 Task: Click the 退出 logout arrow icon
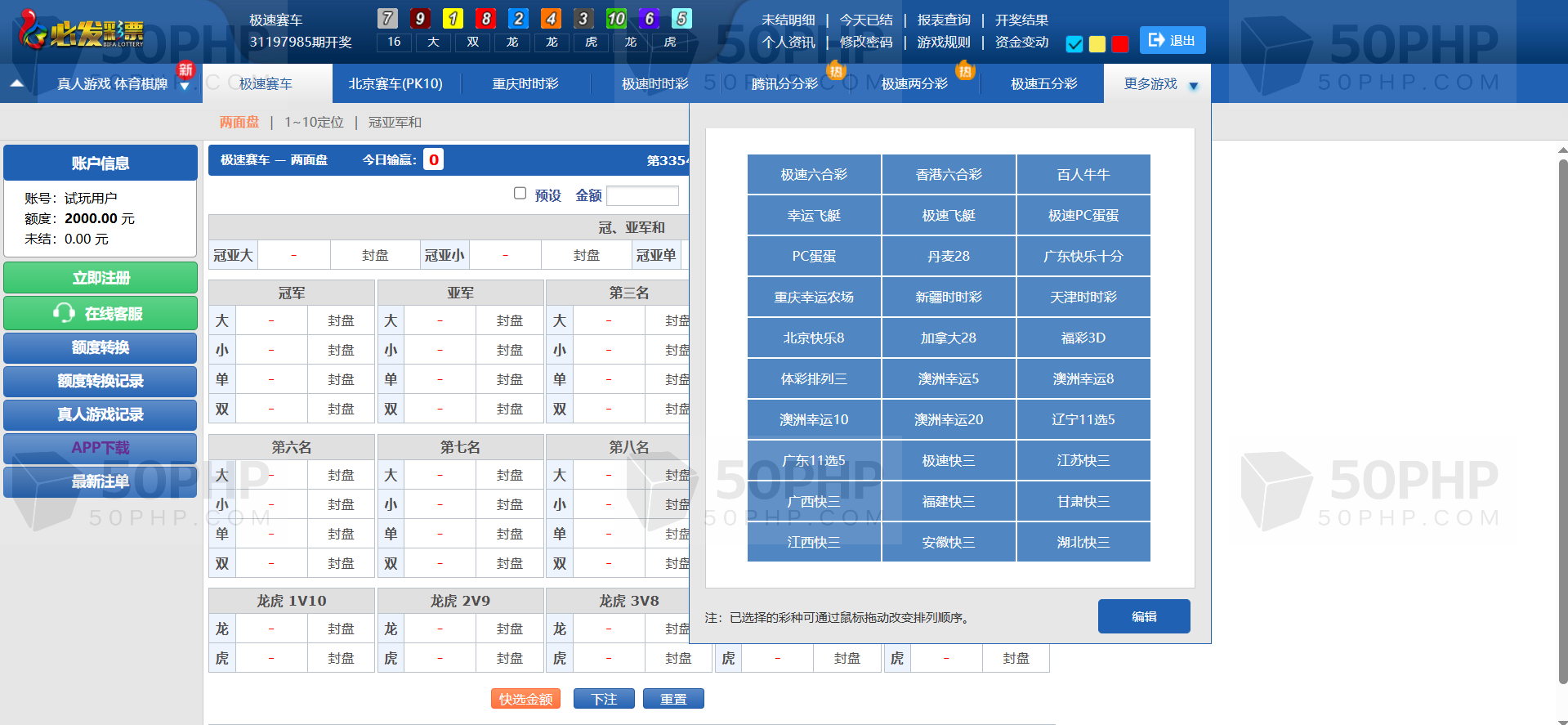click(x=1156, y=40)
